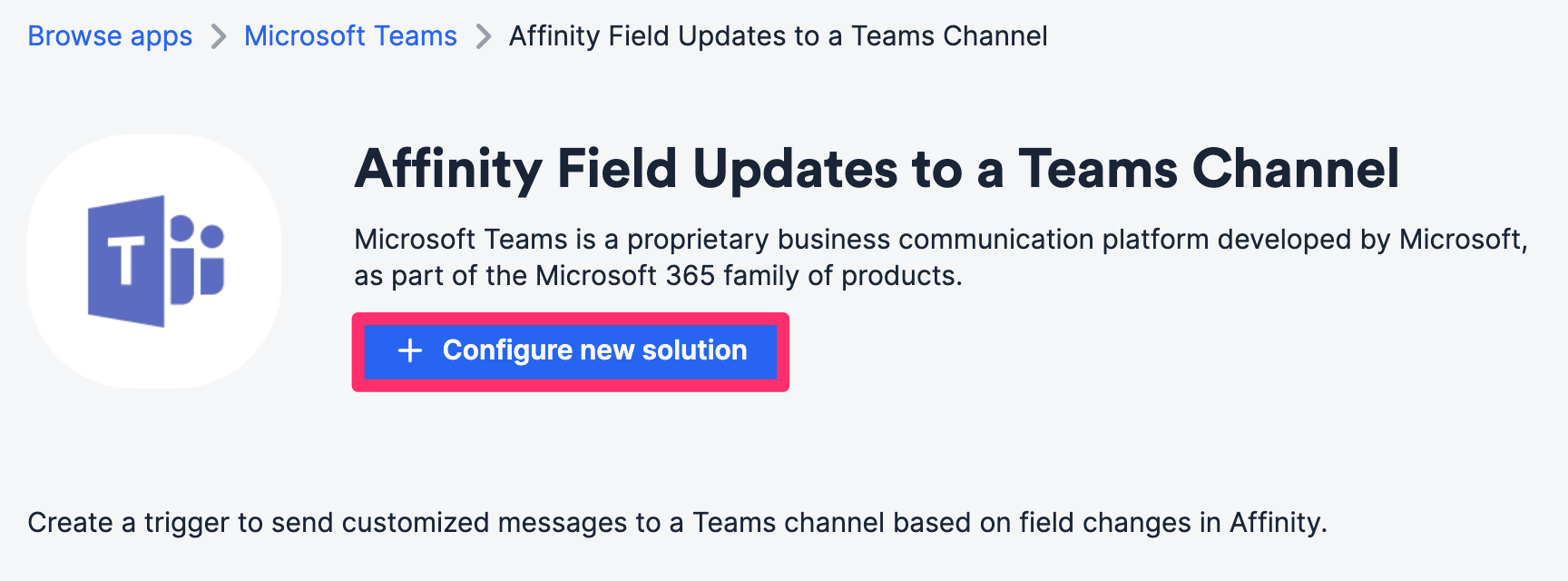
Task: Select the Affinity Field Updates breadcrumb entry
Action: click(777, 36)
